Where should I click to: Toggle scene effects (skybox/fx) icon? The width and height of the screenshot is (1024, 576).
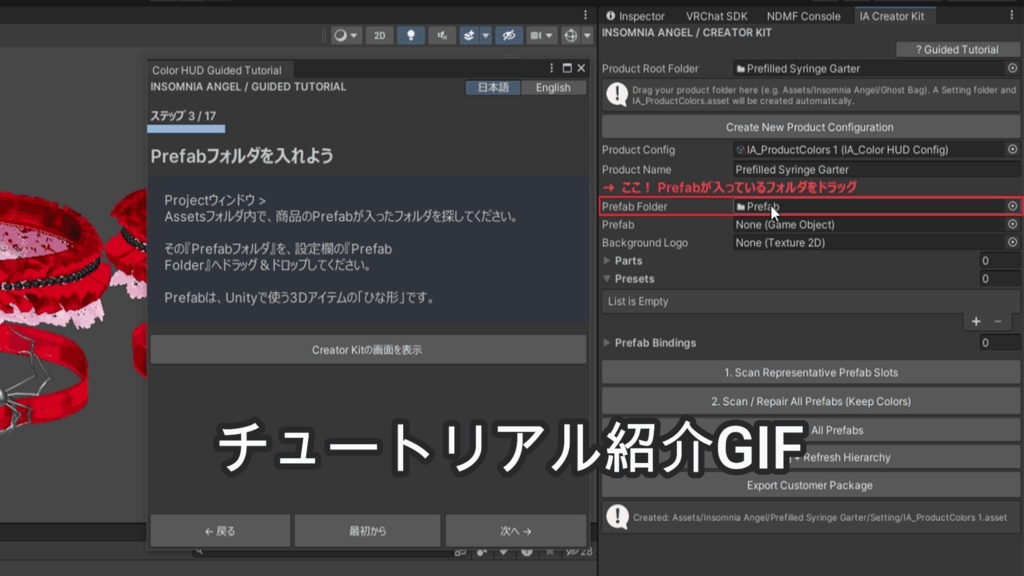click(x=469, y=35)
